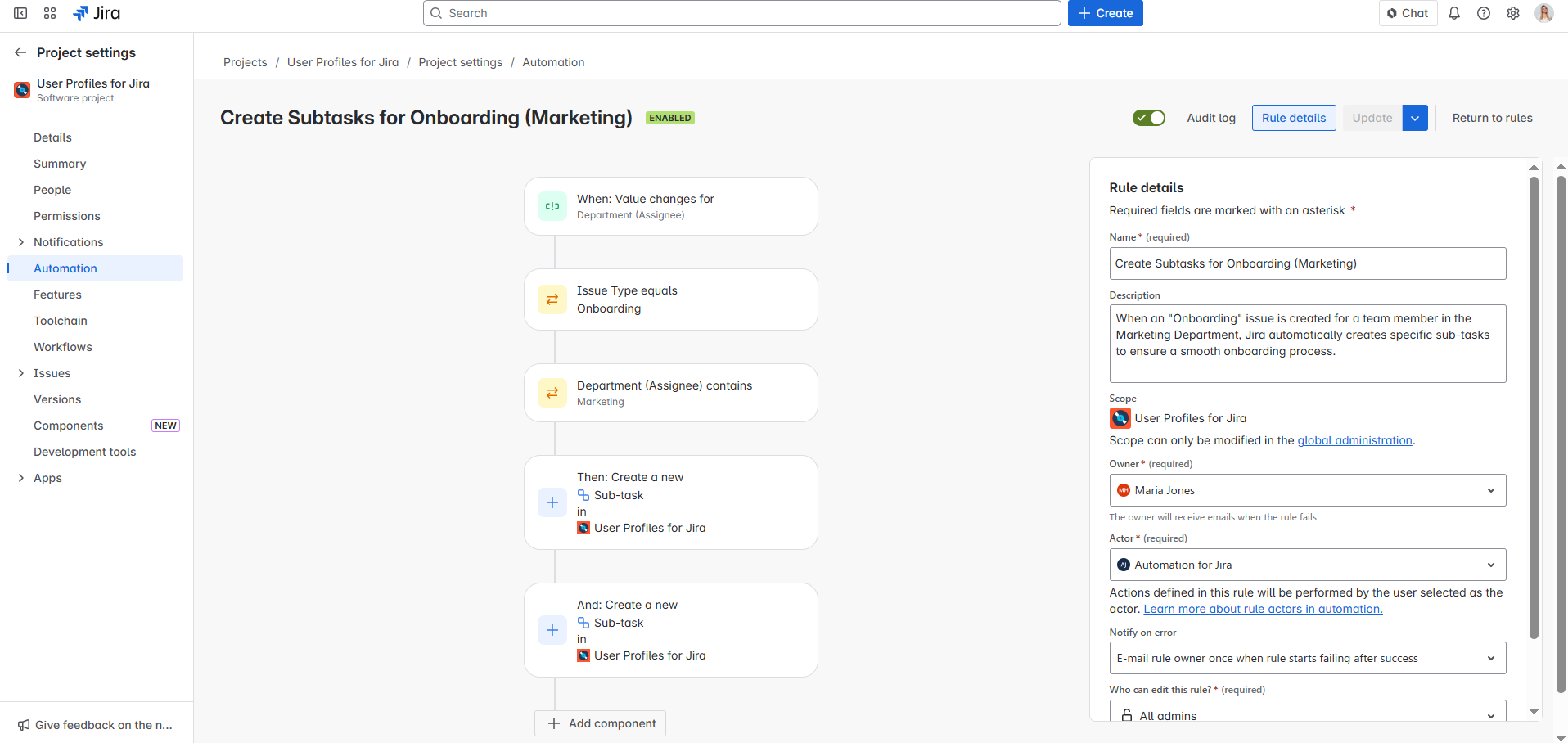1568x743 pixels.
Task: Toggle the rule enabled switch off
Action: (x=1148, y=118)
